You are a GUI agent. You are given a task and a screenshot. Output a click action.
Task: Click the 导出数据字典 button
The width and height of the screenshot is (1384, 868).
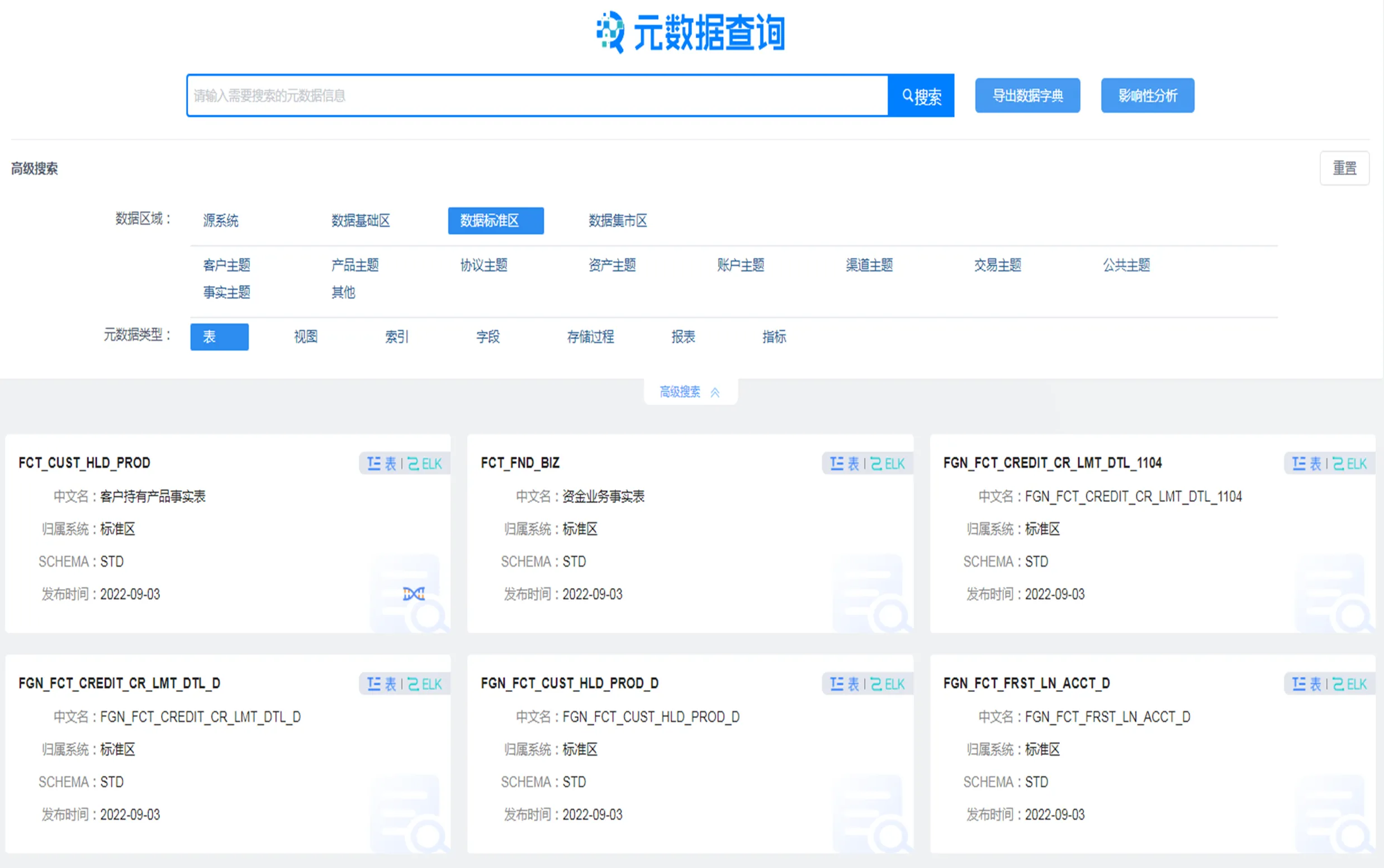pos(1027,96)
